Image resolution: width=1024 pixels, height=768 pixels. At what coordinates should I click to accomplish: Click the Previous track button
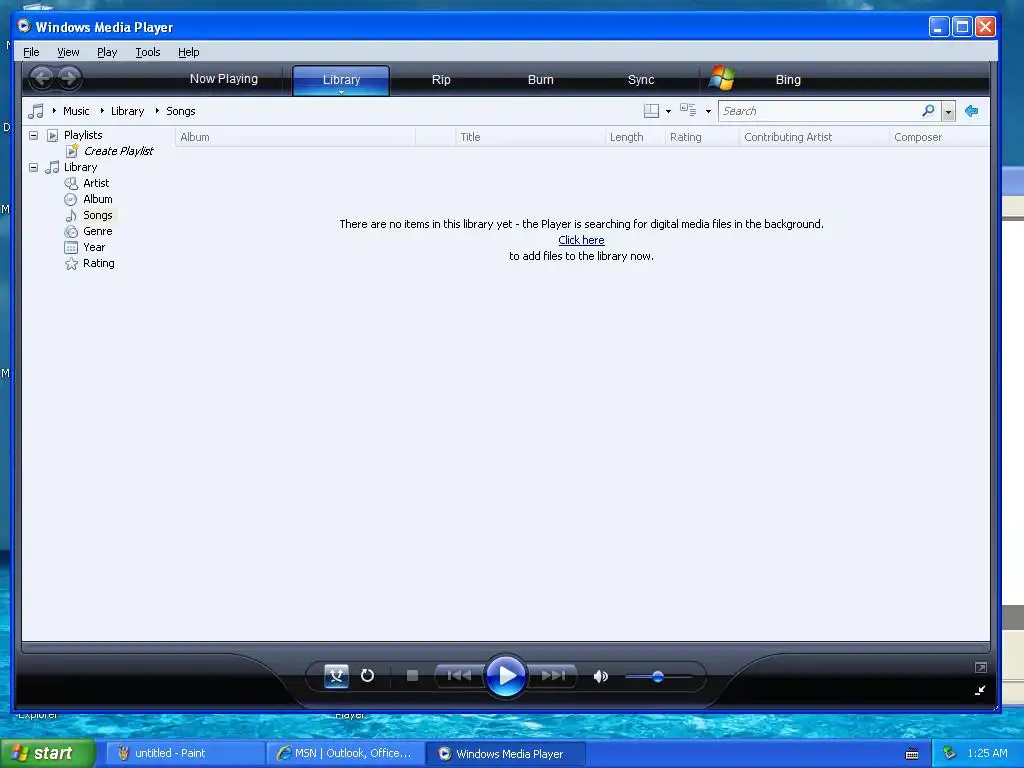click(x=459, y=675)
